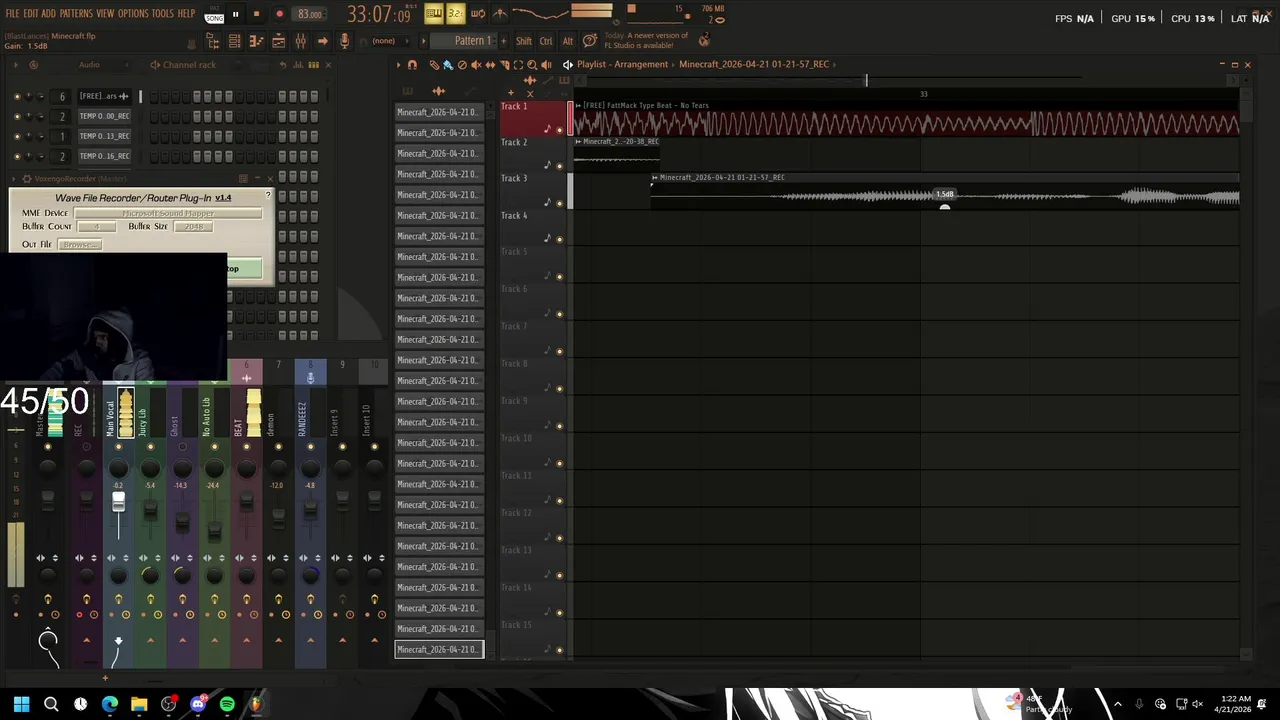Open the PATTERNS menu
1280x720 pixels.
(x=76, y=14)
